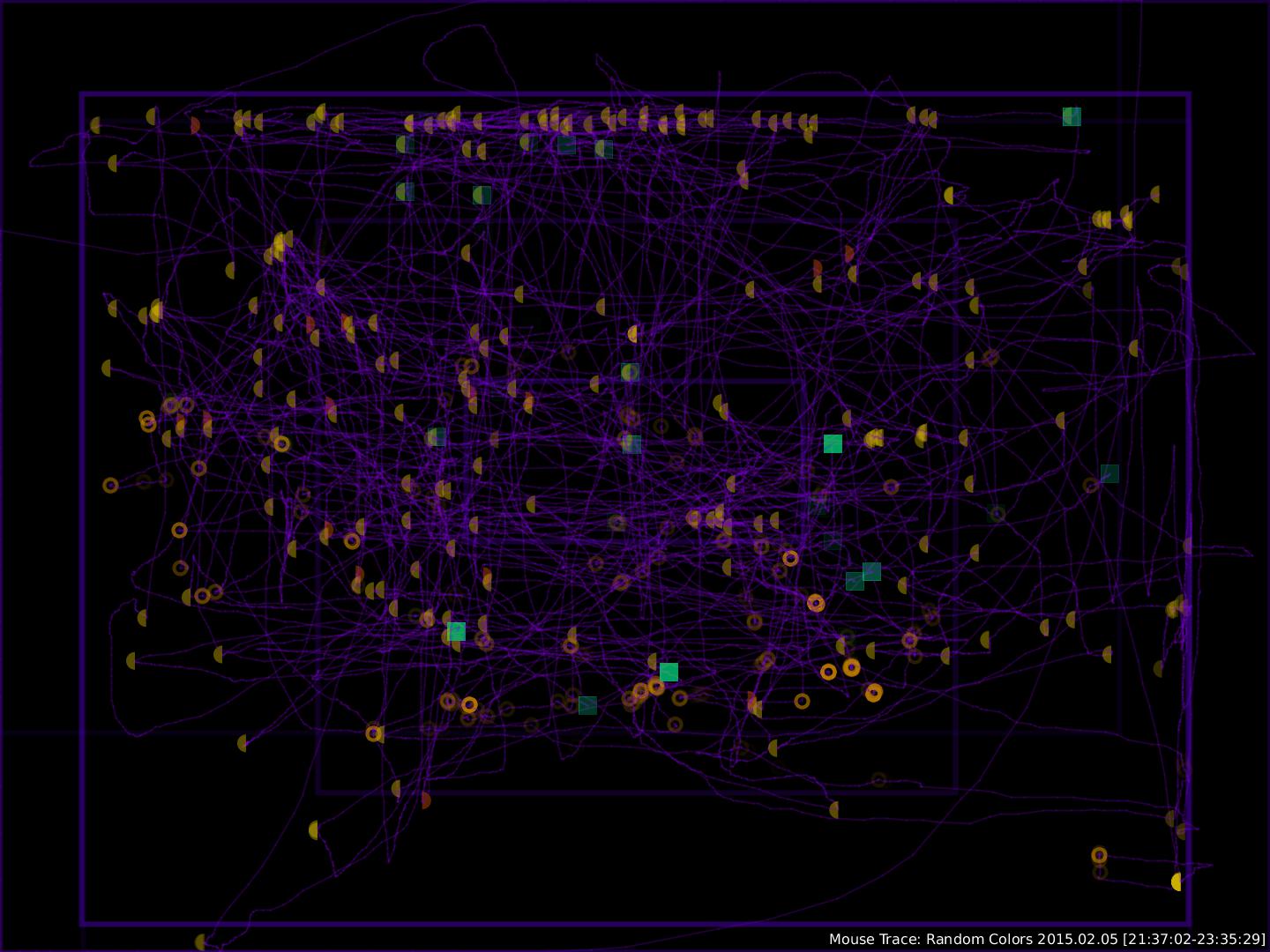Click the dark teal square at bottom center
Image resolution: width=1270 pixels, height=952 pixels.
pyautogui.click(x=587, y=705)
